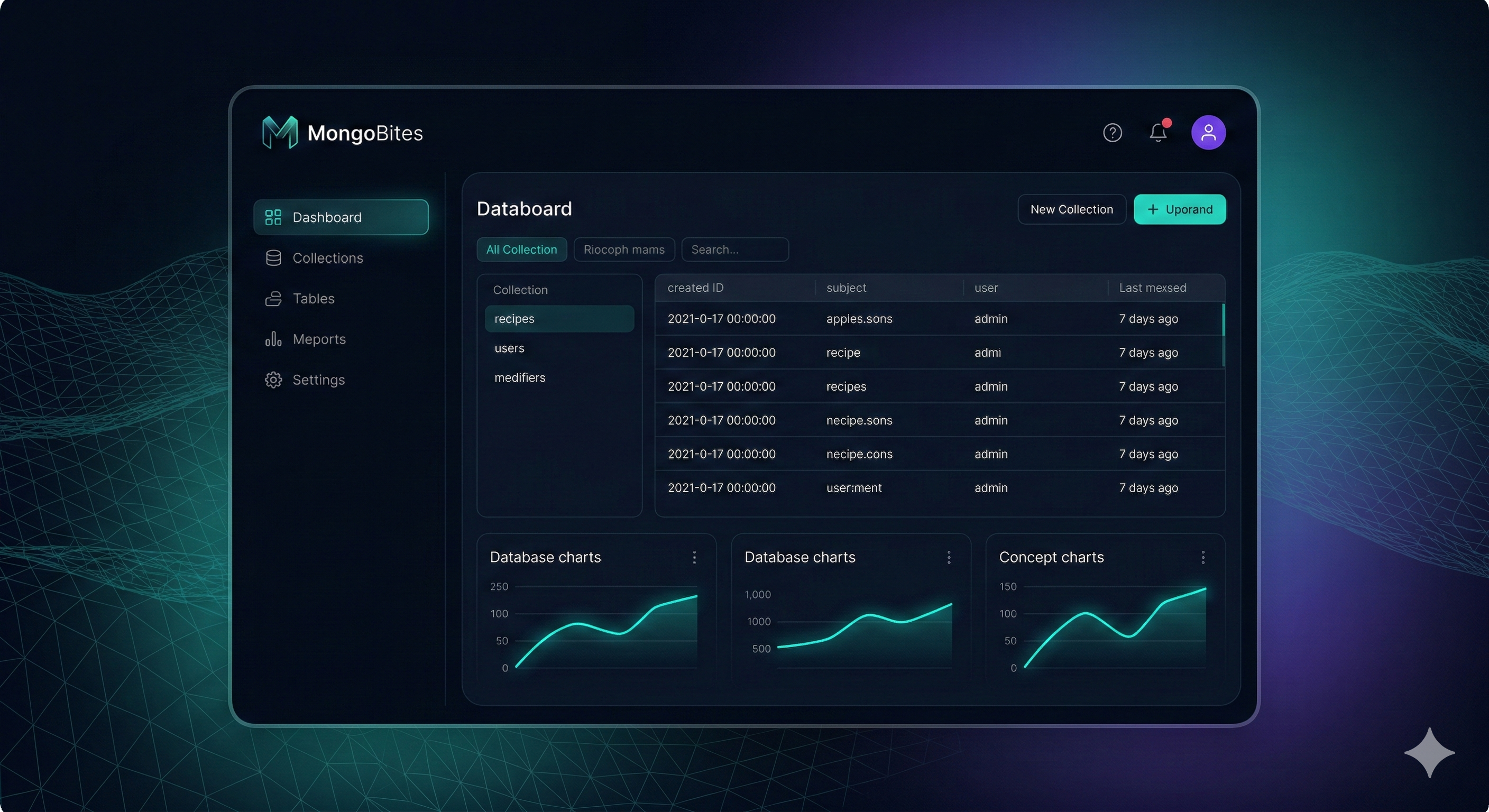Select the Riocoph mams filter tab
Image resolution: width=1489 pixels, height=812 pixels.
coord(624,249)
